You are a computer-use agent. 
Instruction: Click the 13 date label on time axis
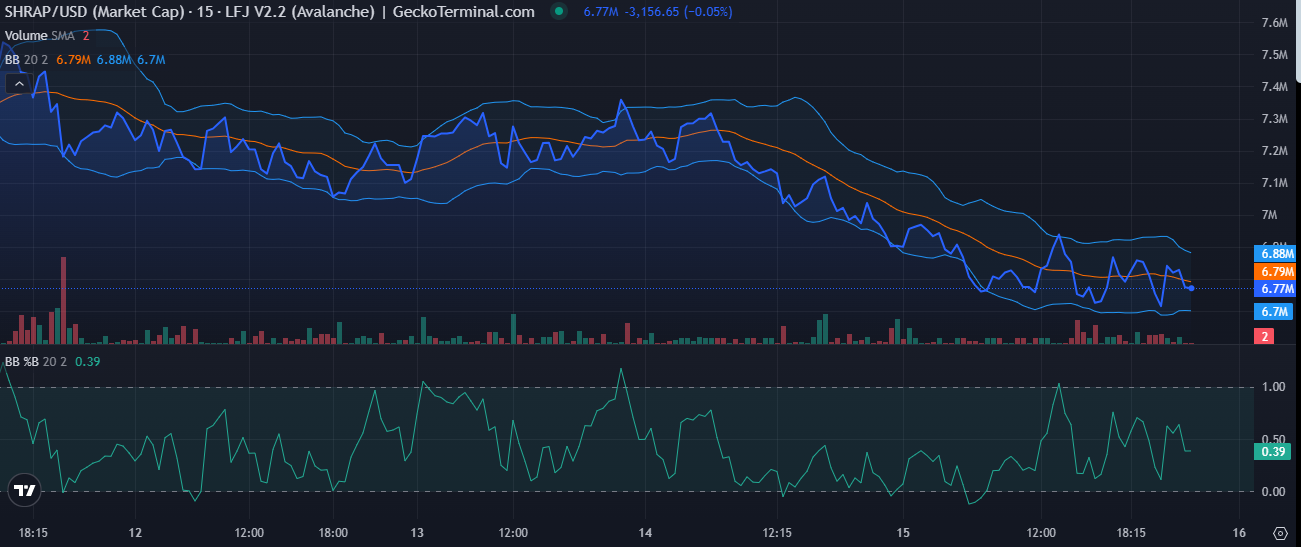coord(418,532)
